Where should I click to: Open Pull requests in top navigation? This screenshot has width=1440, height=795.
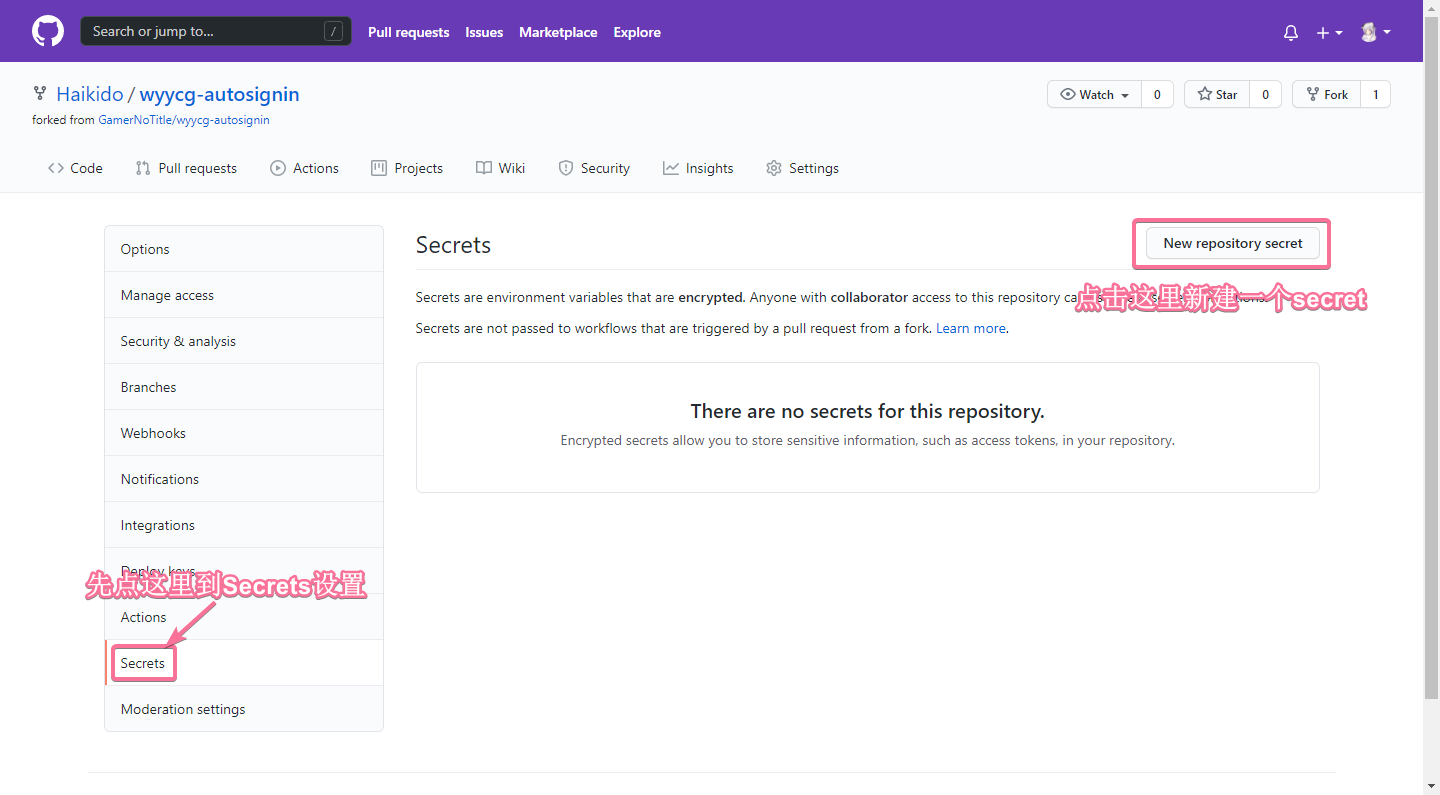click(x=409, y=32)
